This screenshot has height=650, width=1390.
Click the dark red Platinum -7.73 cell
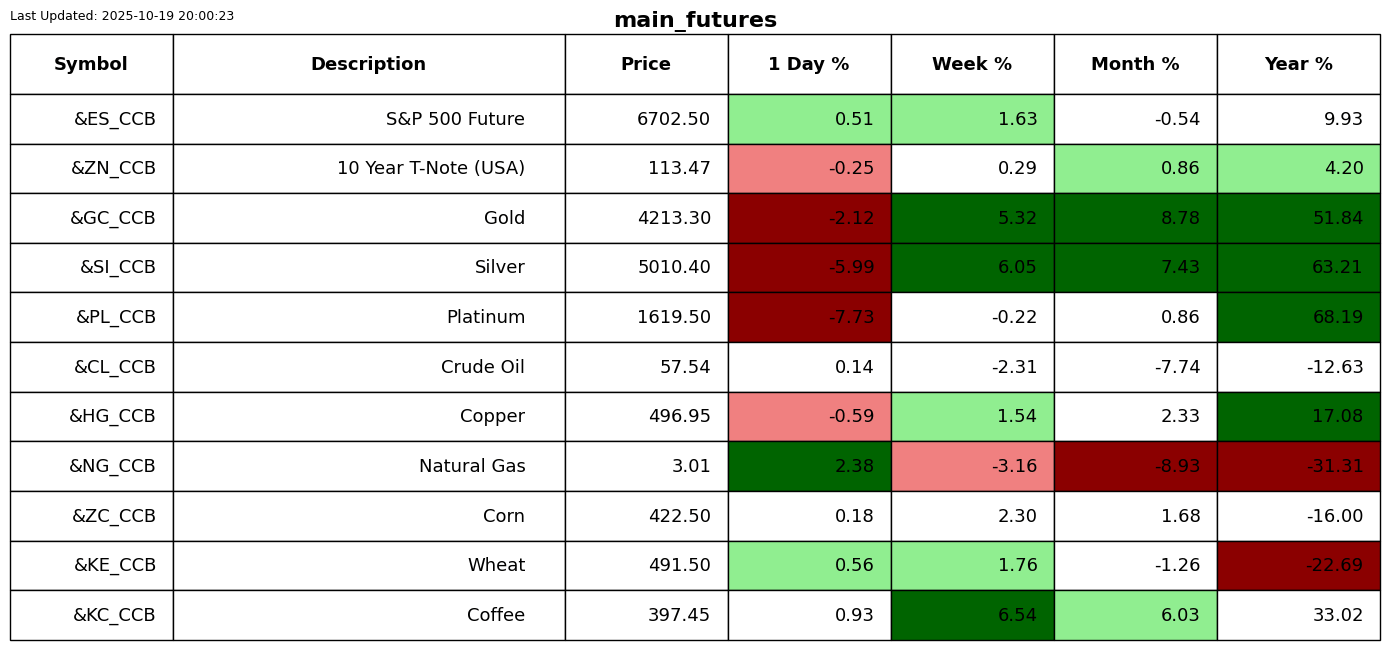point(809,318)
